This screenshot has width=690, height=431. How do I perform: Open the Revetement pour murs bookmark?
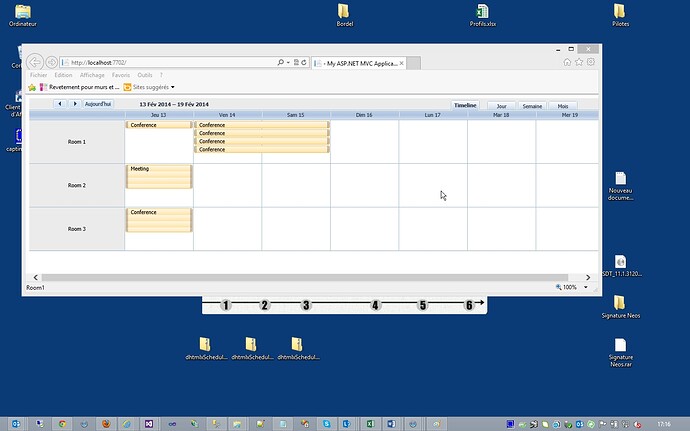tap(80, 87)
